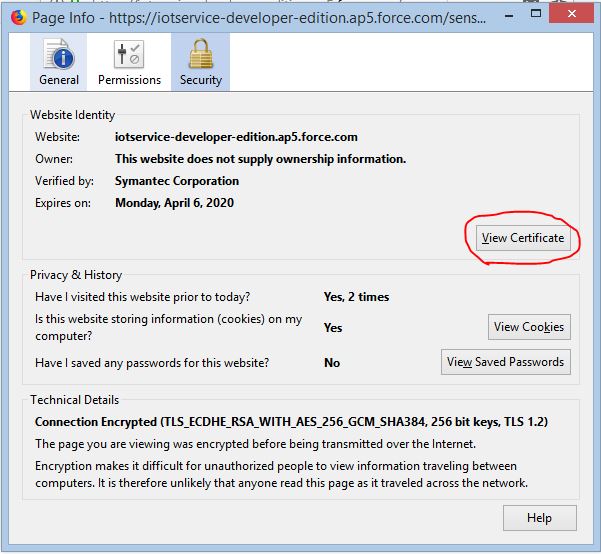
Task: Switch to the Permissions tab
Action: (x=129, y=62)
